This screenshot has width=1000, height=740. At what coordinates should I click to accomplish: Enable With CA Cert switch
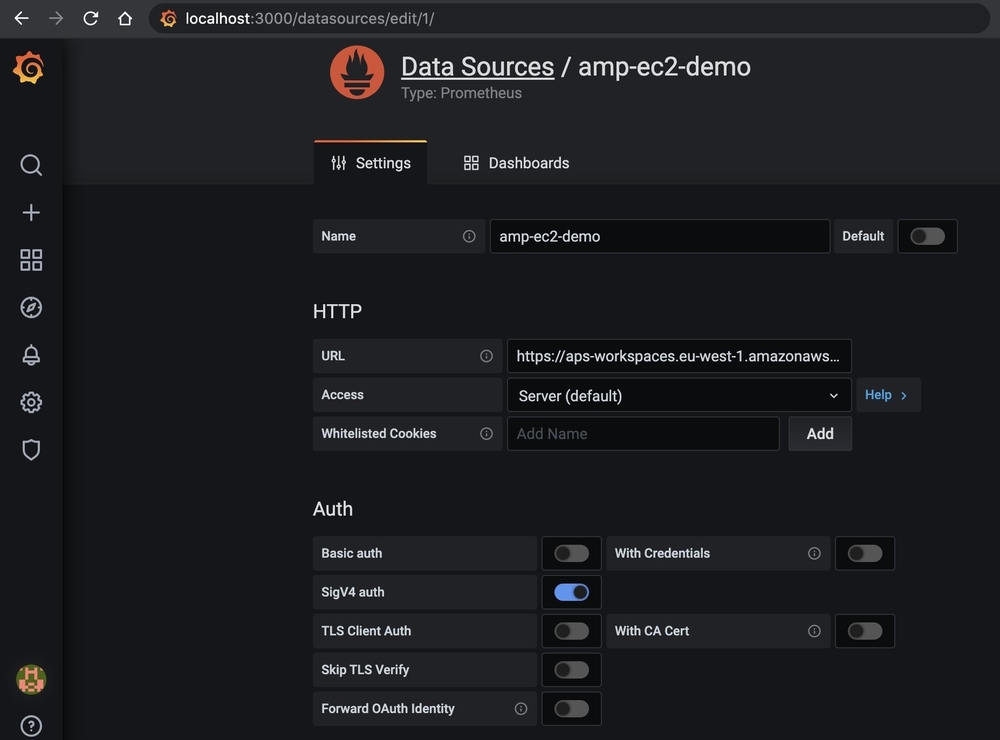pos(865,631)
